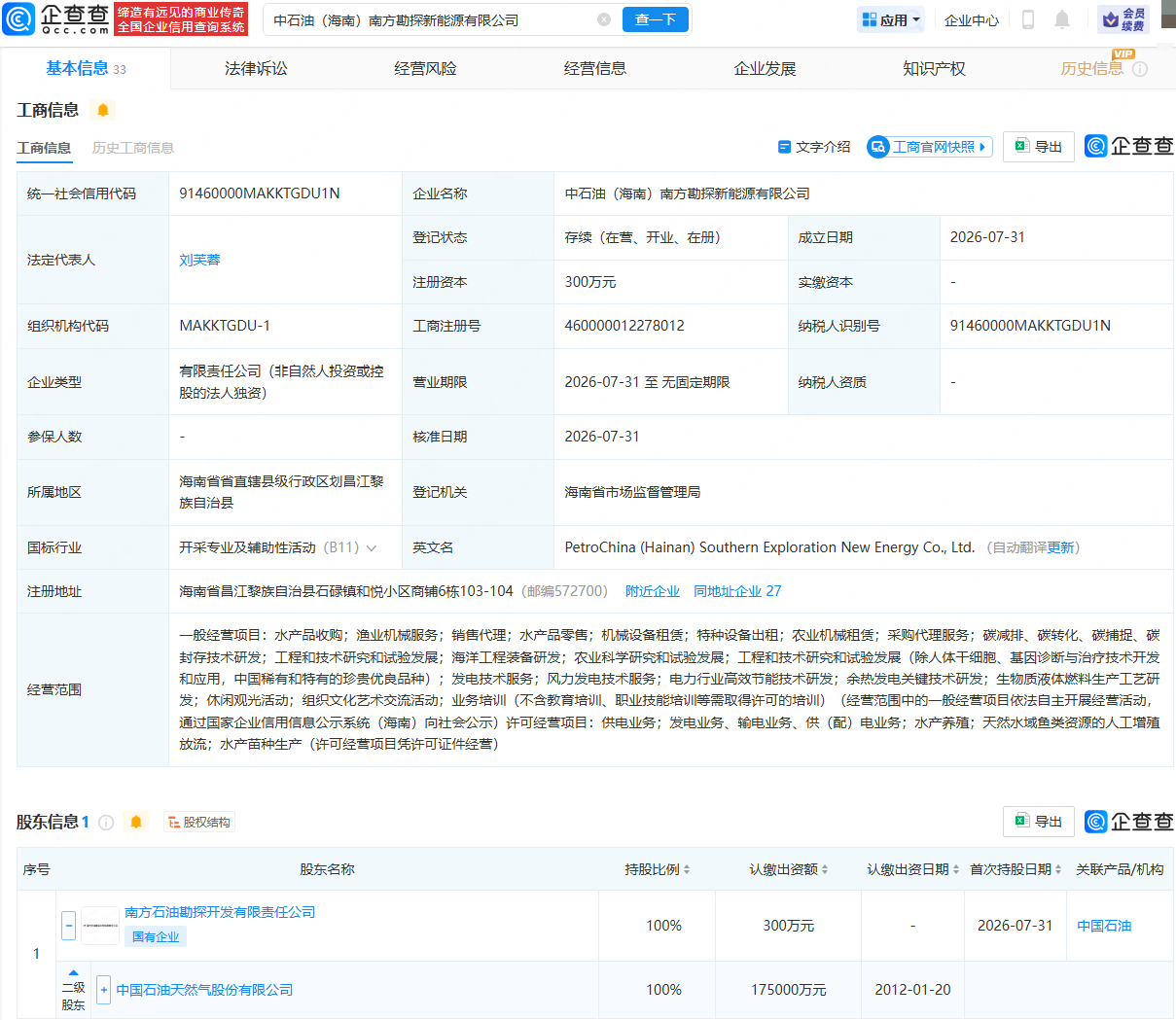Focus the company name search input field
This screenshot has width=1176, height=1020.
[x=430, y=19]
